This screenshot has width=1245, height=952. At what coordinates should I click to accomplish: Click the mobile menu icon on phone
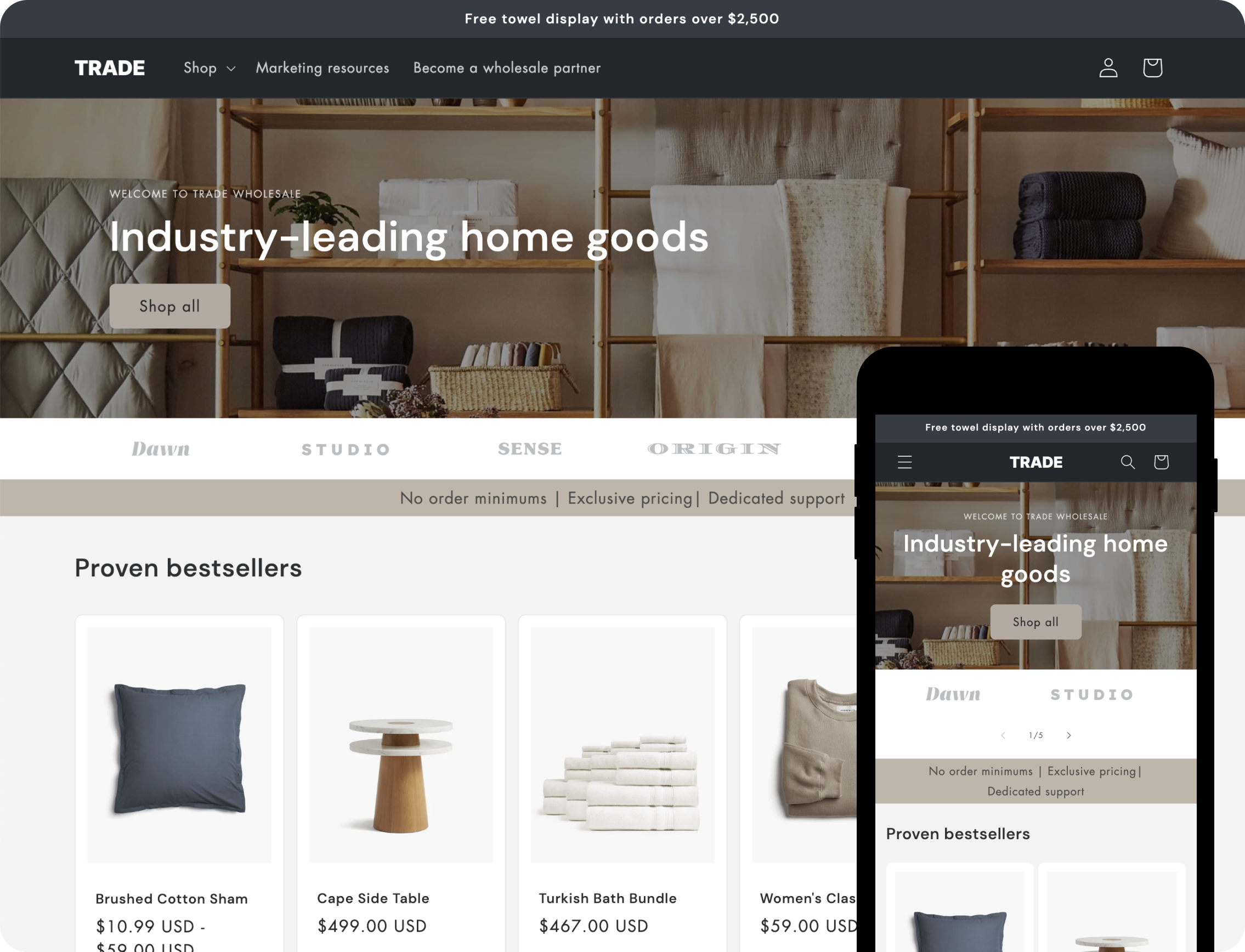coord(905,462)
